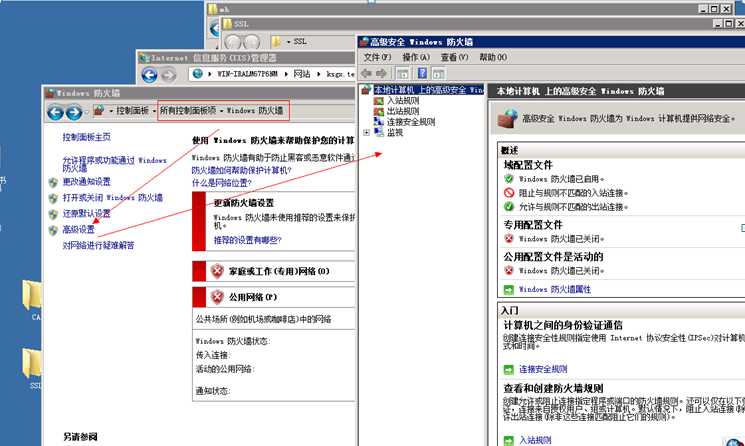The image size is (745, 446).
Task: Click red shield icon of 公用网络
Action: point(217,297)
